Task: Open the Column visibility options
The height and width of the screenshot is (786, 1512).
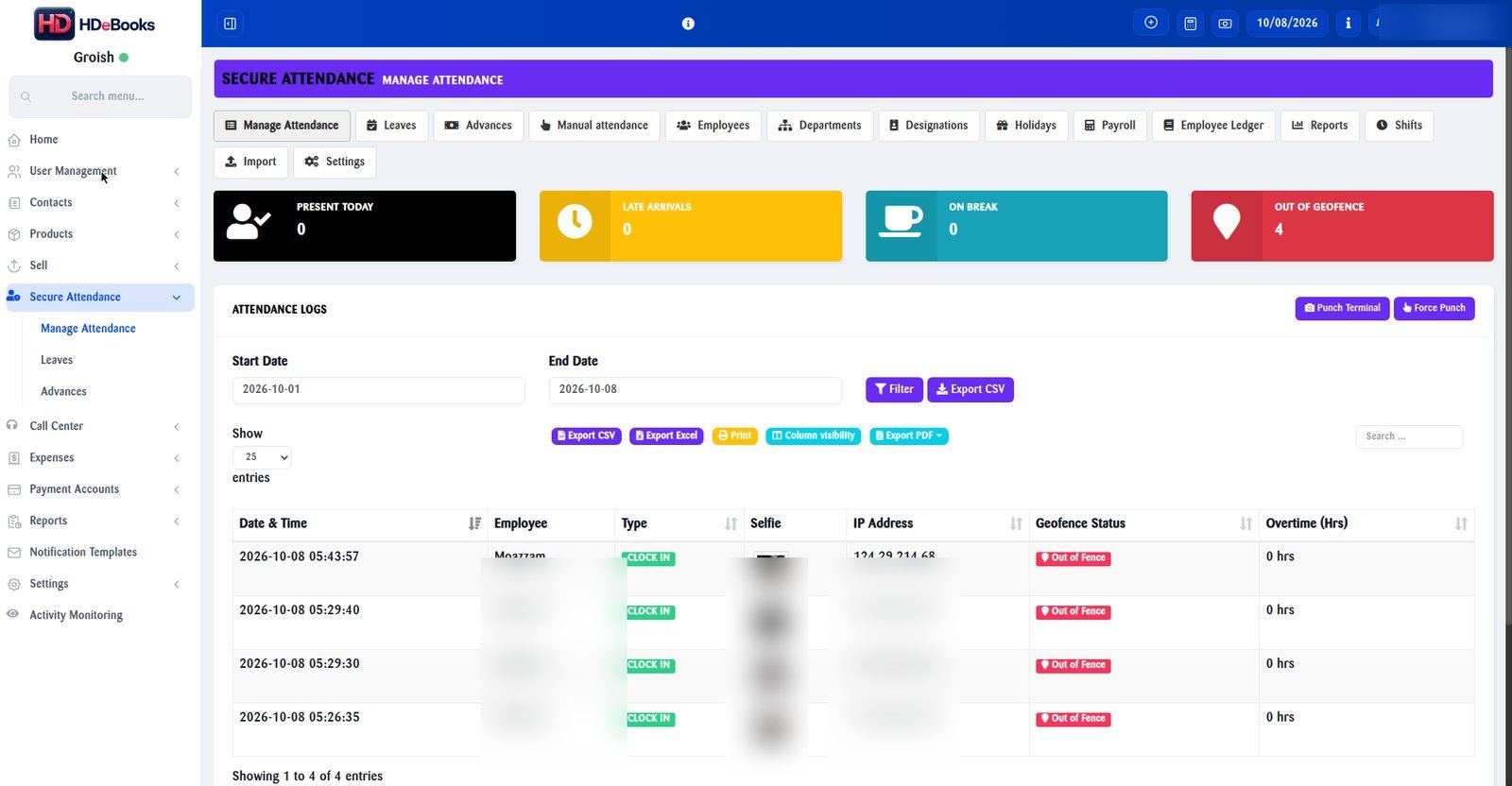Action: [814, 436]
